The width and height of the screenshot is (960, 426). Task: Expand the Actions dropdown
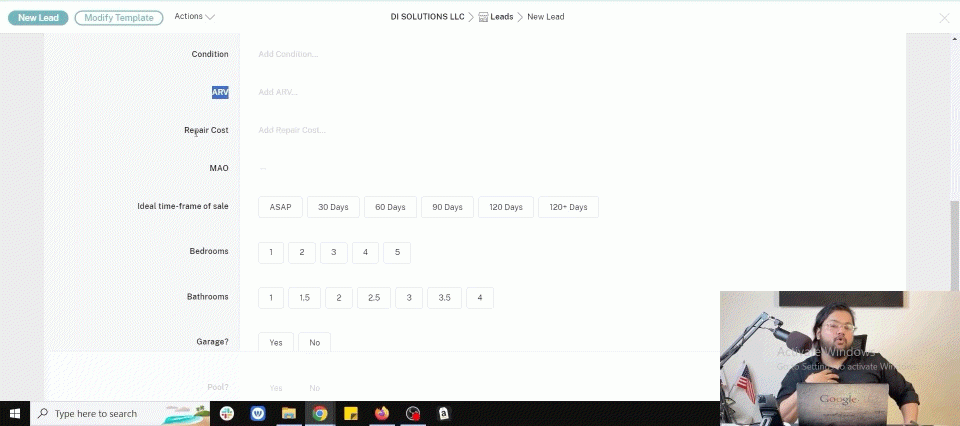click(x=194, y=17)
